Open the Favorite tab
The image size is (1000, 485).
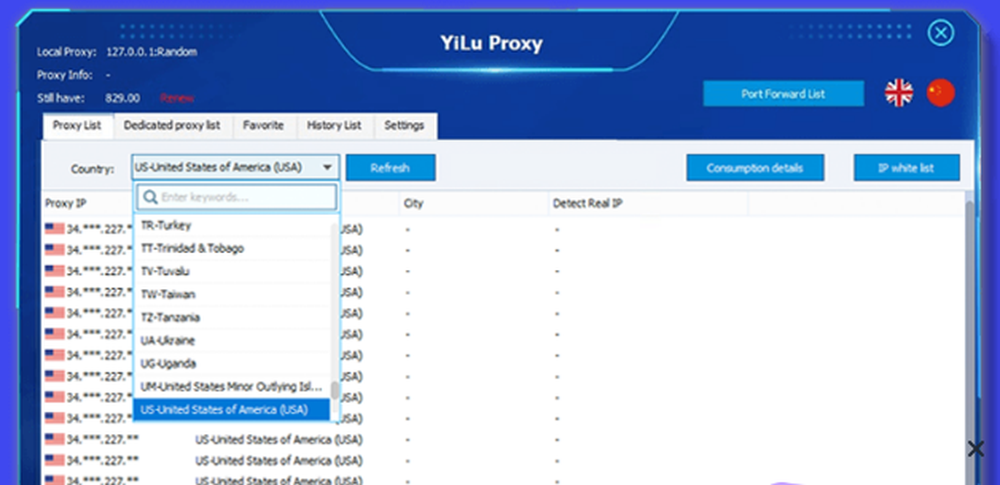pyautogui.click(x=263, y=126)
